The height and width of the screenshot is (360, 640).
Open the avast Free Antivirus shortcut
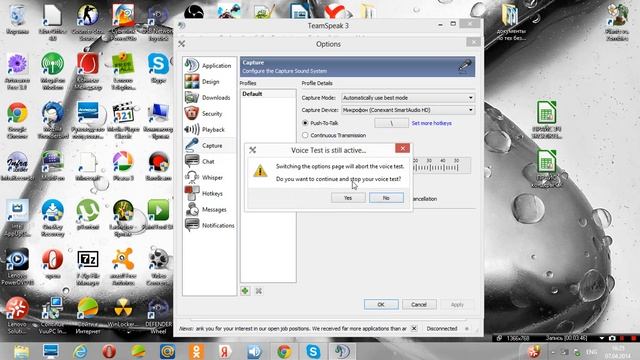pos(123,267)
